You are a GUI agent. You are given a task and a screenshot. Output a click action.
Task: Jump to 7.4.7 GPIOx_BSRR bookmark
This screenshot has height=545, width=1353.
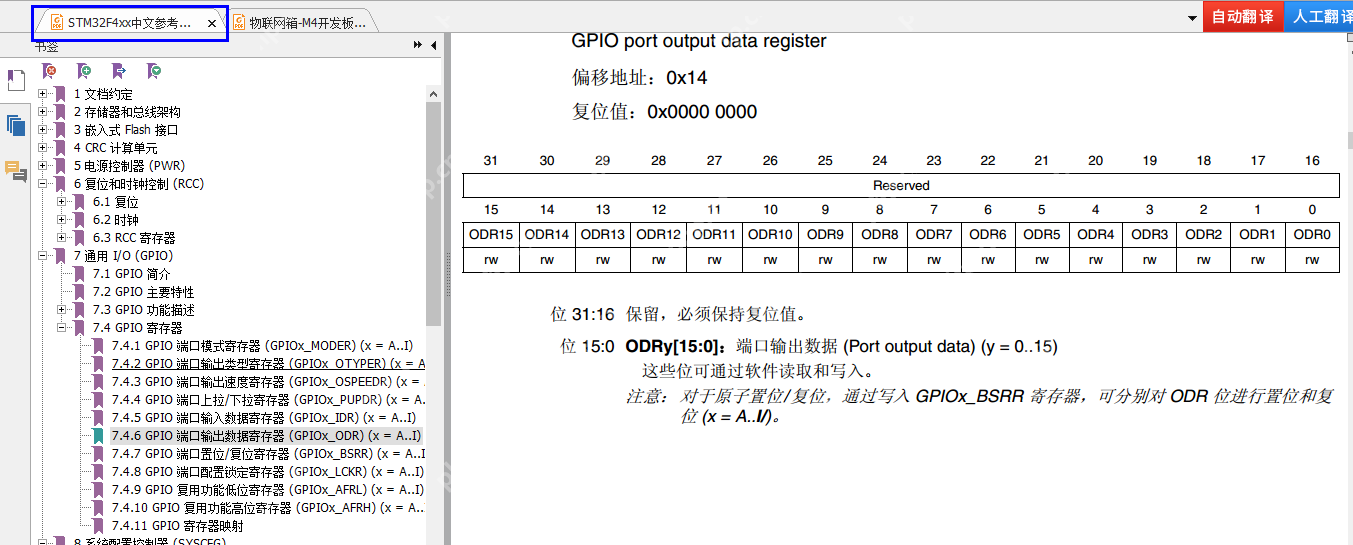268,454
